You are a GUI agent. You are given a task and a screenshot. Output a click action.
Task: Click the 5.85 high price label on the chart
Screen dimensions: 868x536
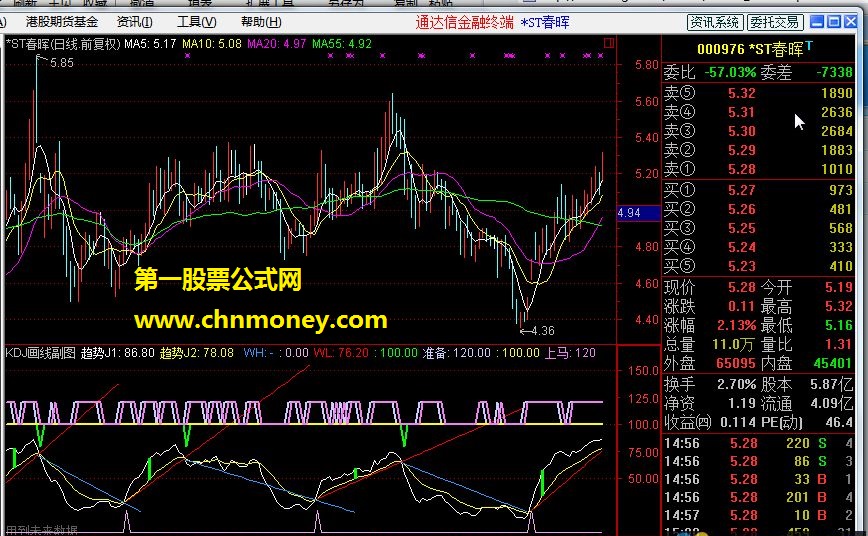tap(61, 63)
